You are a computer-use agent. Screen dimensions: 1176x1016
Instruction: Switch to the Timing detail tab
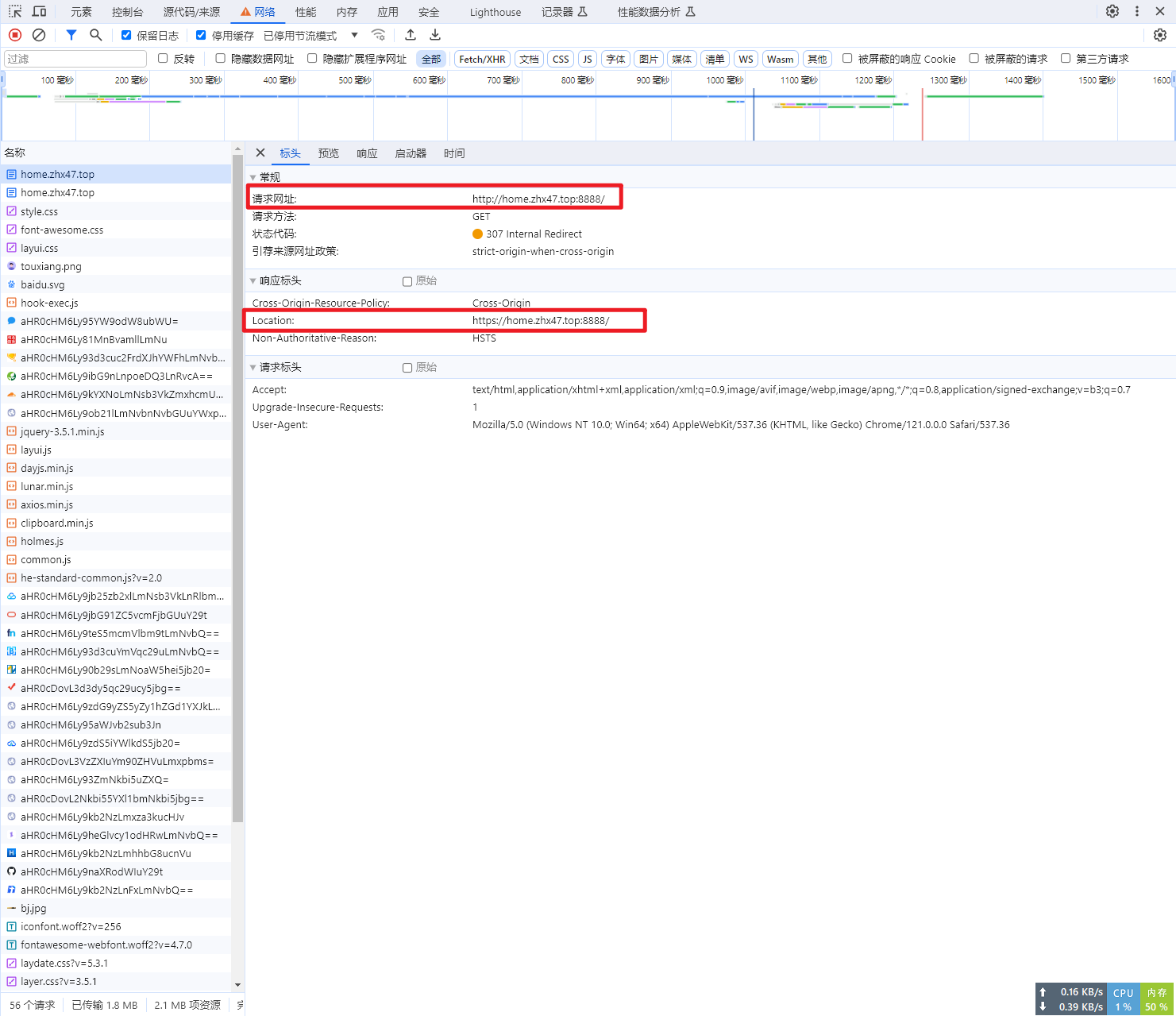click(x=454, y=153)
